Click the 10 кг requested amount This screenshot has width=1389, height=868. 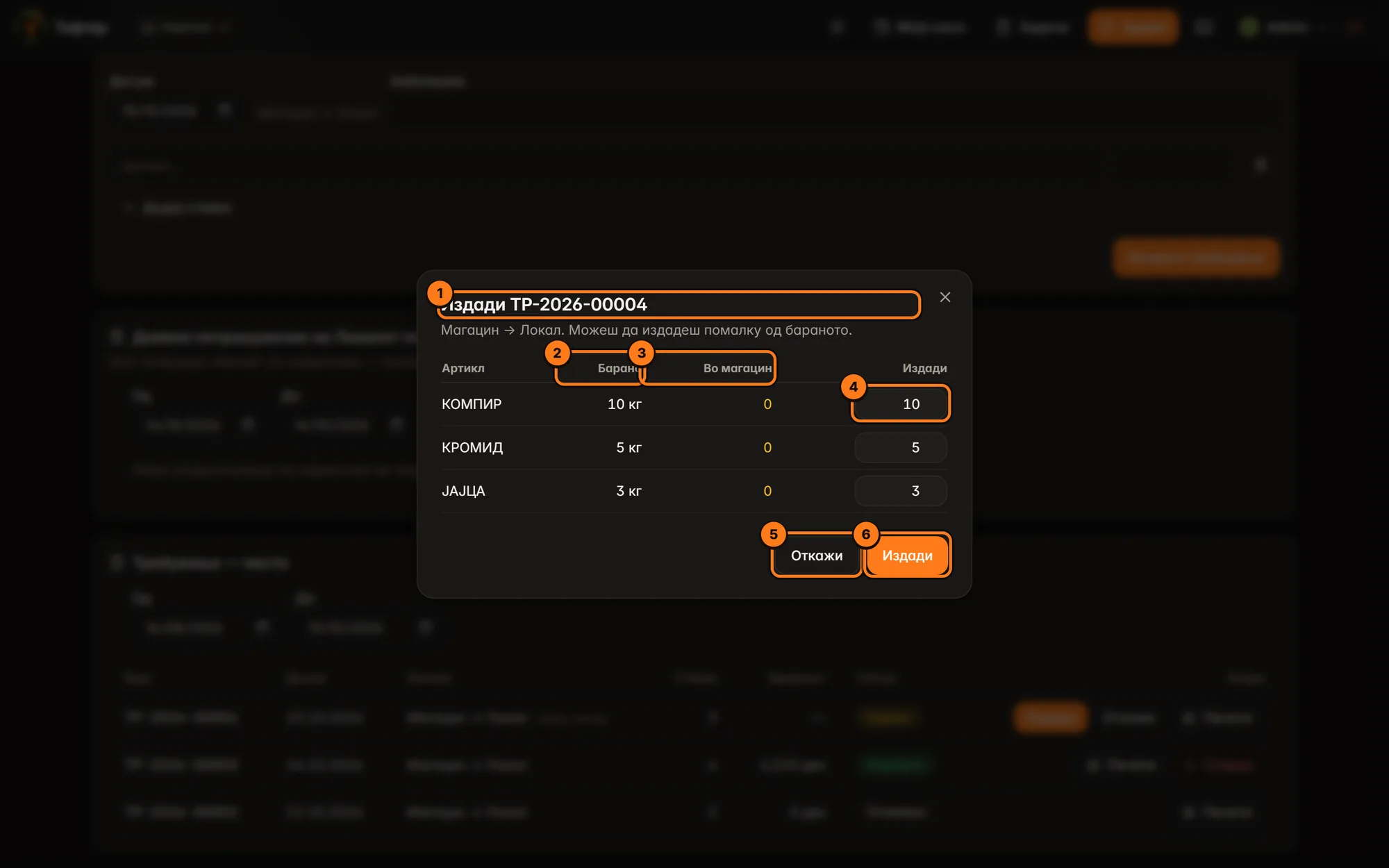click(624, 404)
